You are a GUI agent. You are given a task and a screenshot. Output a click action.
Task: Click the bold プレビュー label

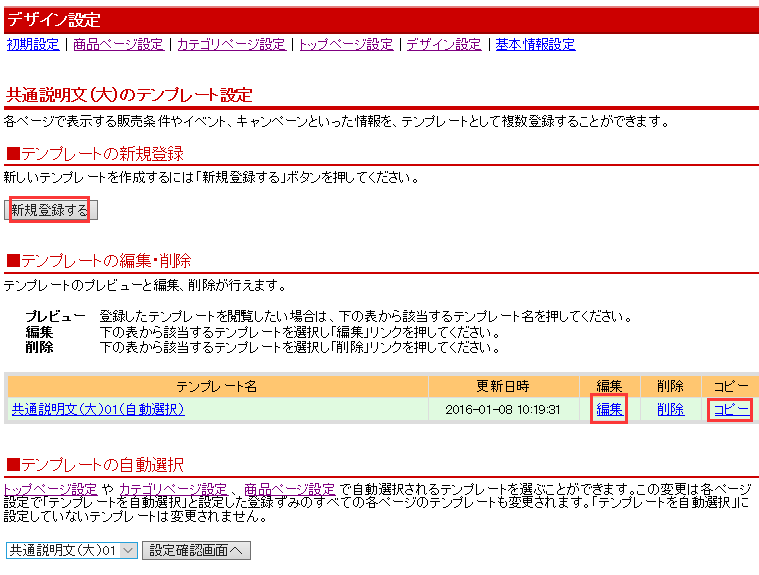(55, 317)
